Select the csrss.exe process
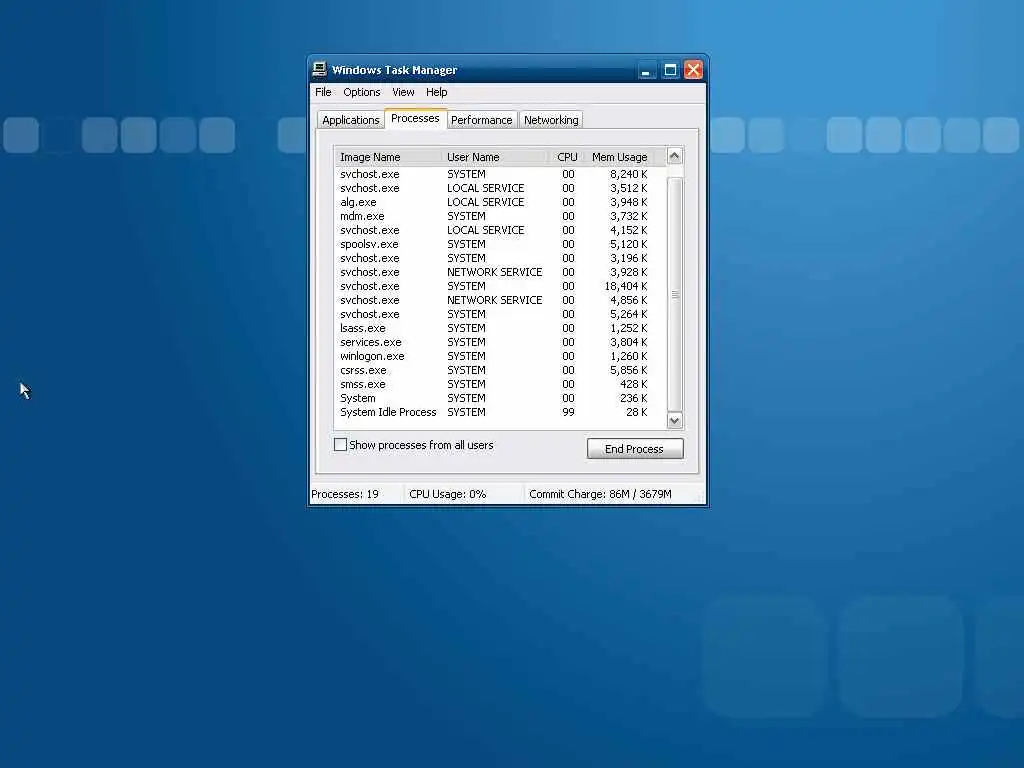 (494, 370)
